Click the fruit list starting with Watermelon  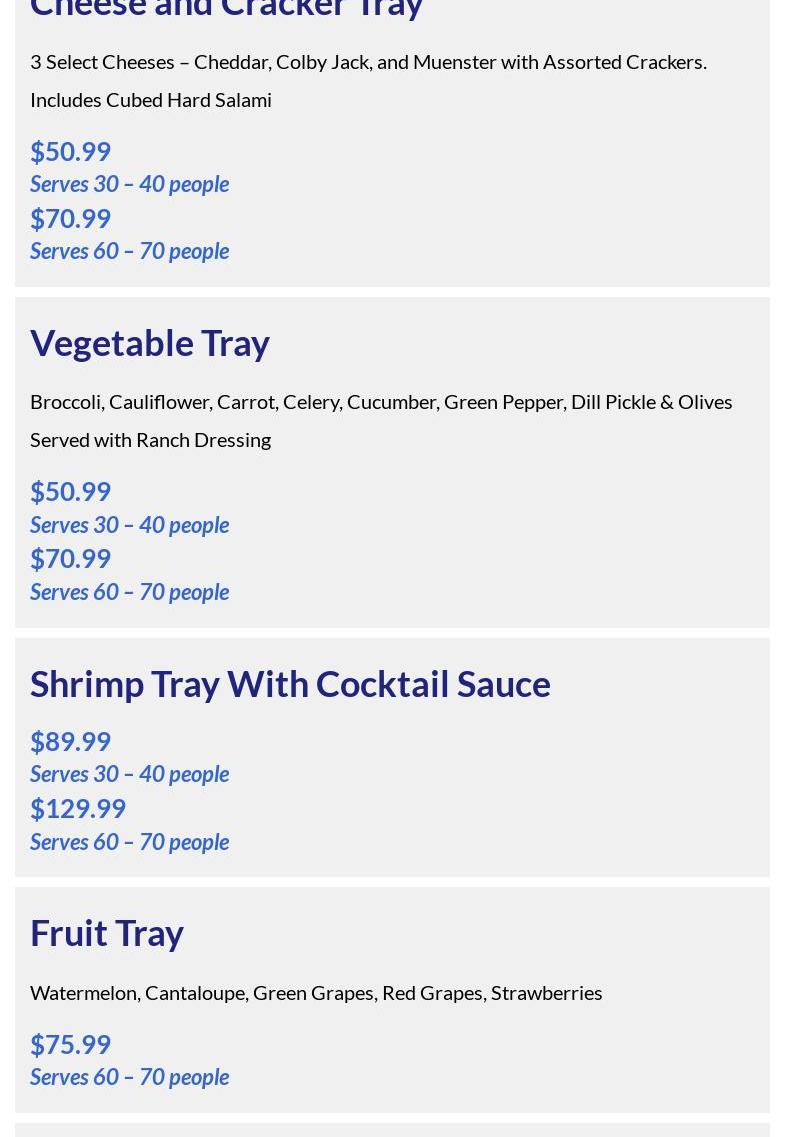click(x=316, y=992)
